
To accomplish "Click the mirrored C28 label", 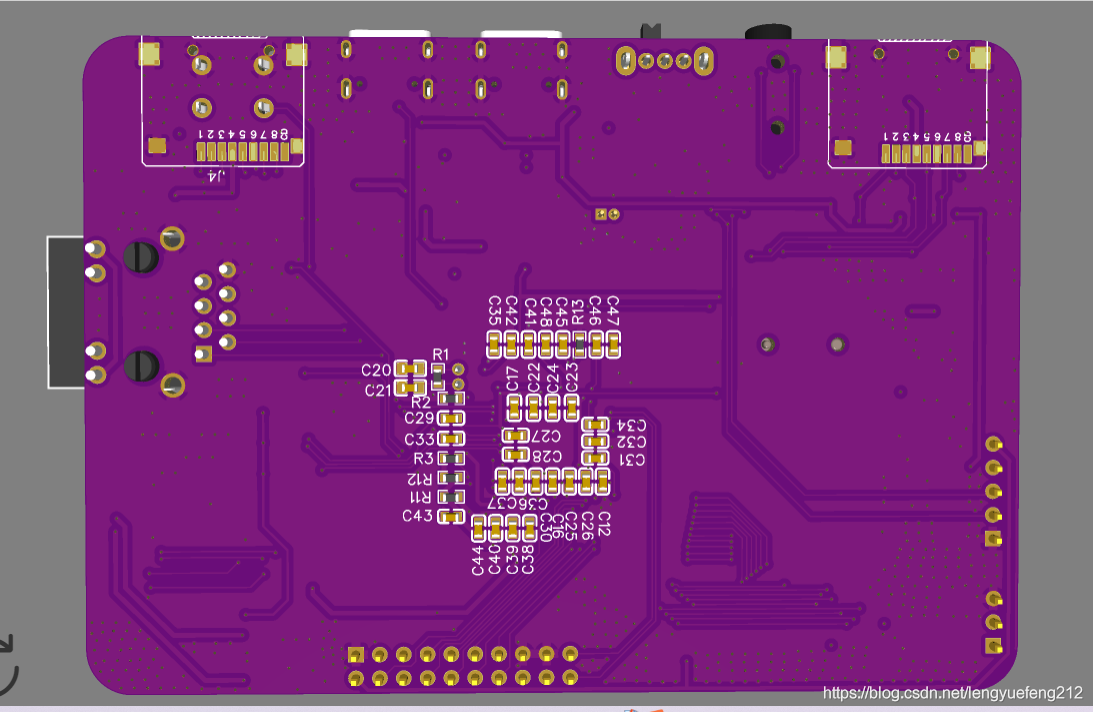I will pyautogui.click(x=547, y=456).
